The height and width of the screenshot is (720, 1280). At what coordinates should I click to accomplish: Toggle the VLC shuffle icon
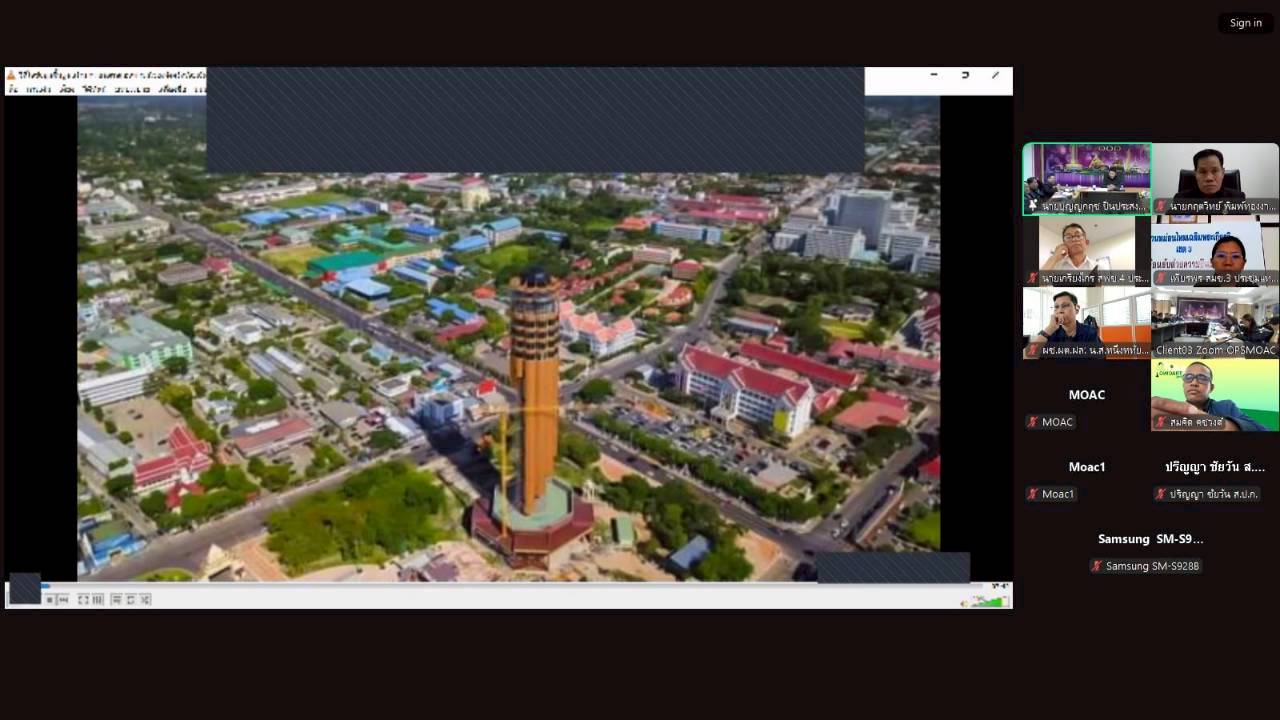(145, 600)
